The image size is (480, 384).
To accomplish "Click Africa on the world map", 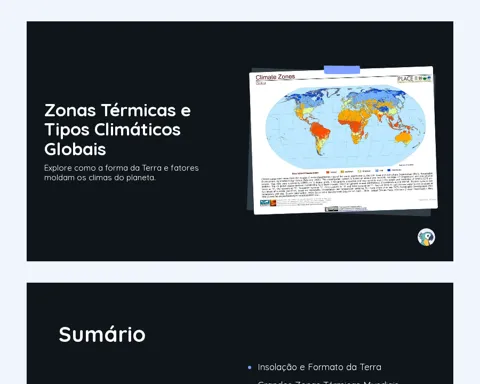I will pyautogui.click(x=354, y=125).
